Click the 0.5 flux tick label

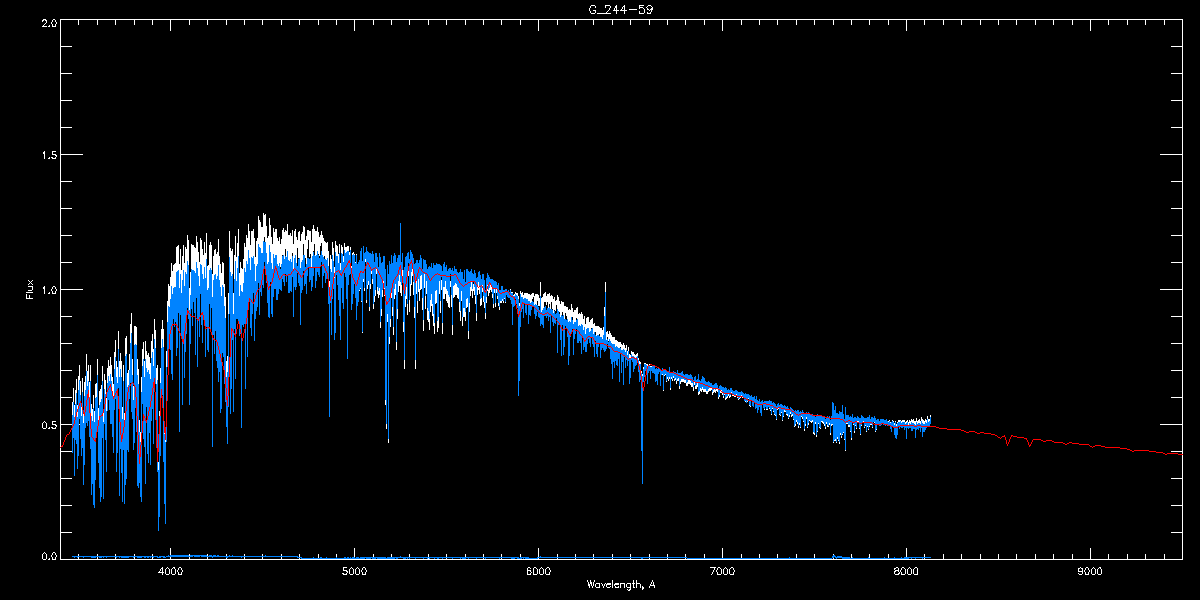tap(48, 424)
